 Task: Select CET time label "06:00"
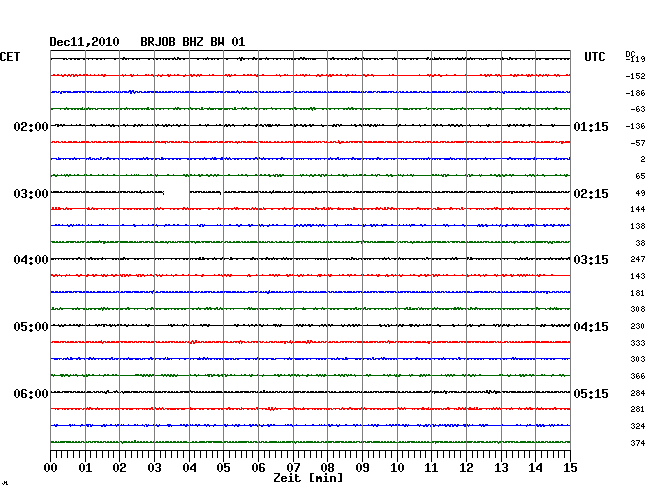(31, 393)
